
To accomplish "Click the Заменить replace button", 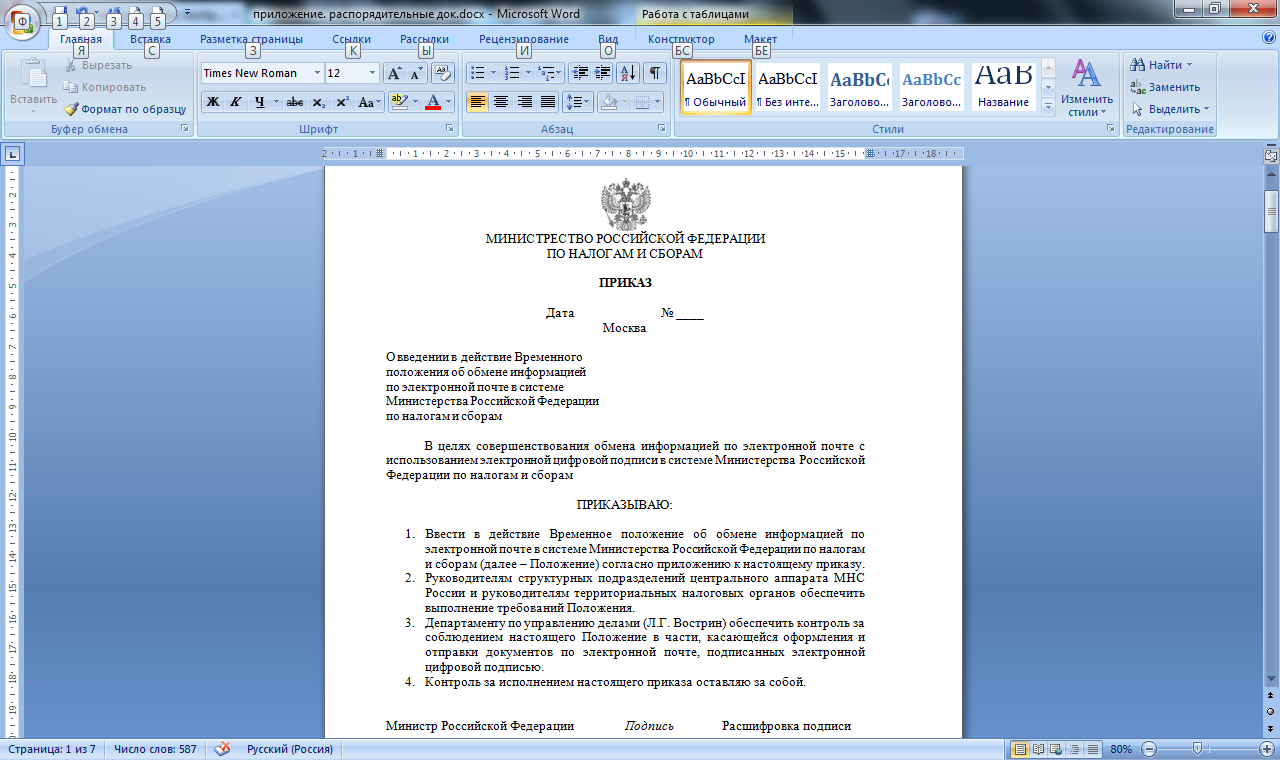I will click(x=1165, y=87).
